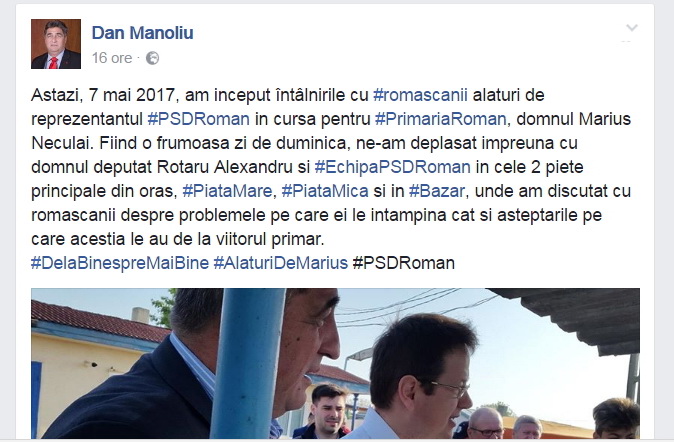Open the #romascanii hashtag
Screen dimensions: 674x442
420,95
